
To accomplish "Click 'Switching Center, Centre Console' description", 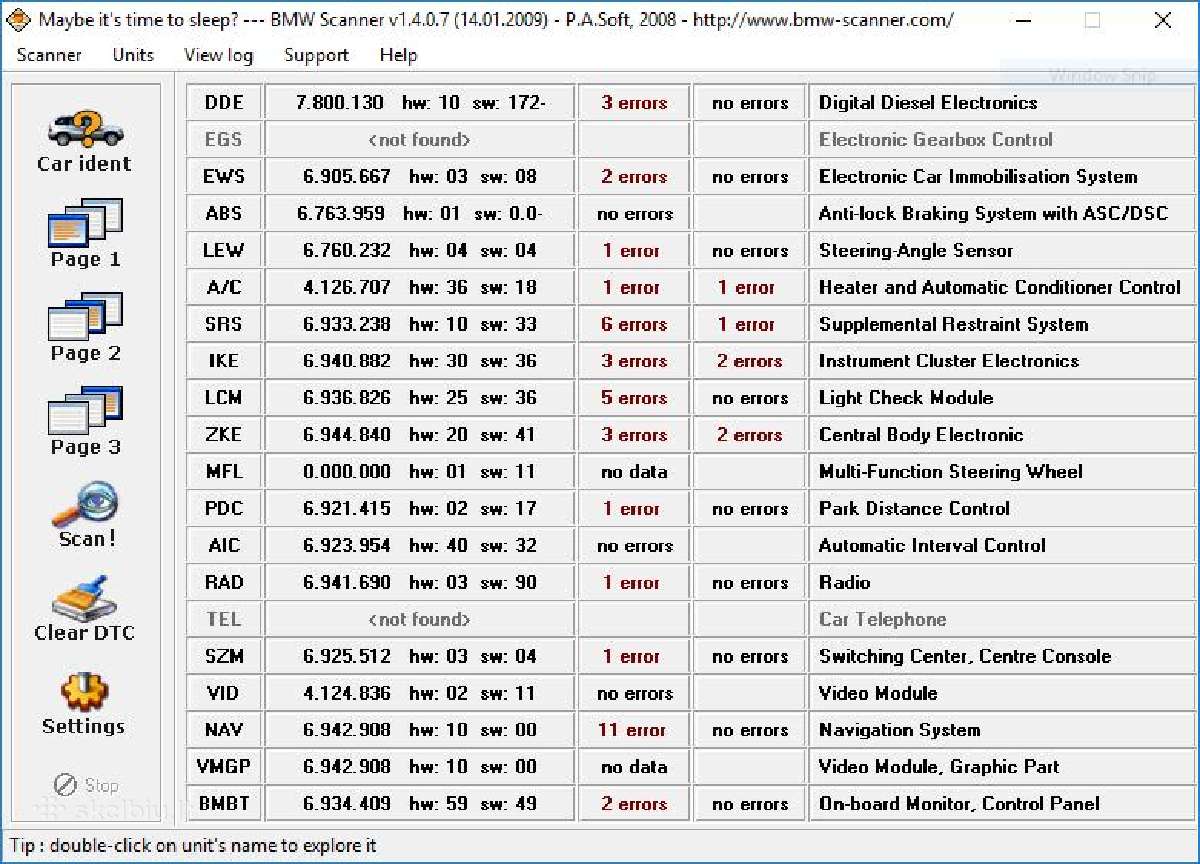I will [965, 657].
